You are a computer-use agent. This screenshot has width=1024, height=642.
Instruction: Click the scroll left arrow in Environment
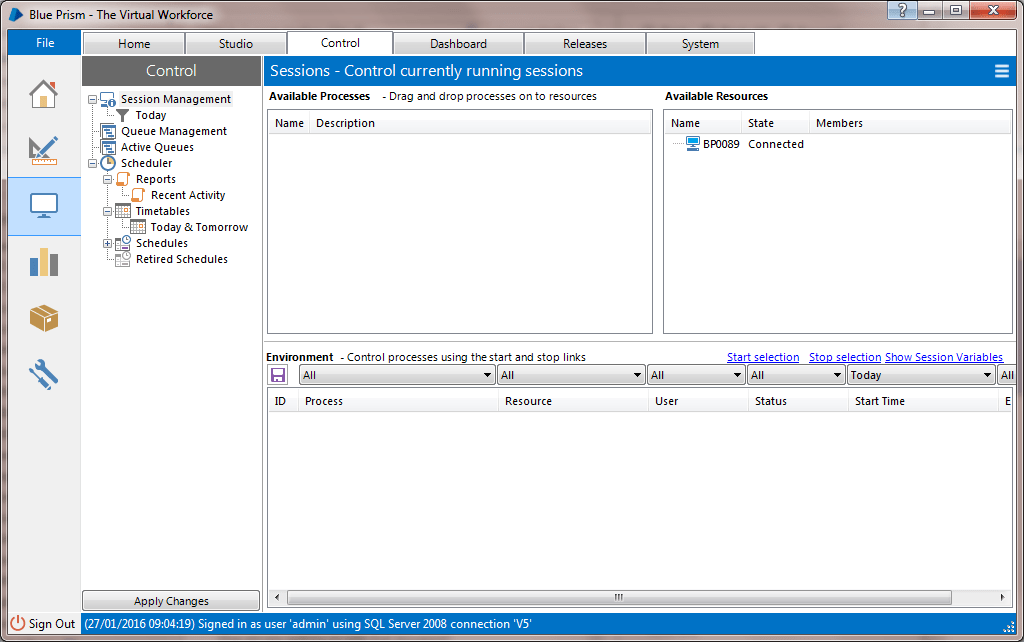pos(277,598)
